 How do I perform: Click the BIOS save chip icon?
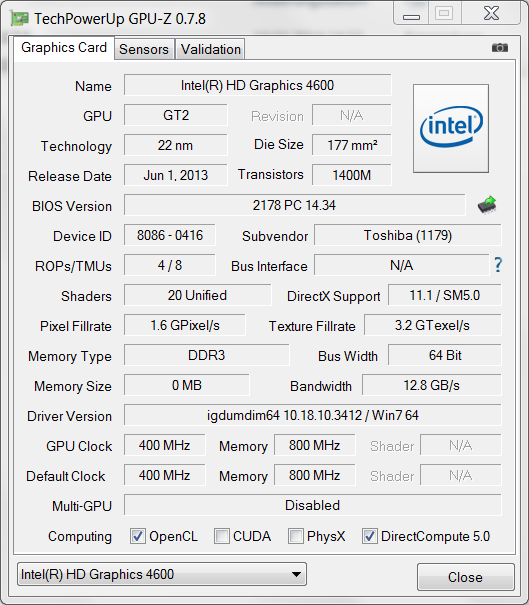coord(487,205)
